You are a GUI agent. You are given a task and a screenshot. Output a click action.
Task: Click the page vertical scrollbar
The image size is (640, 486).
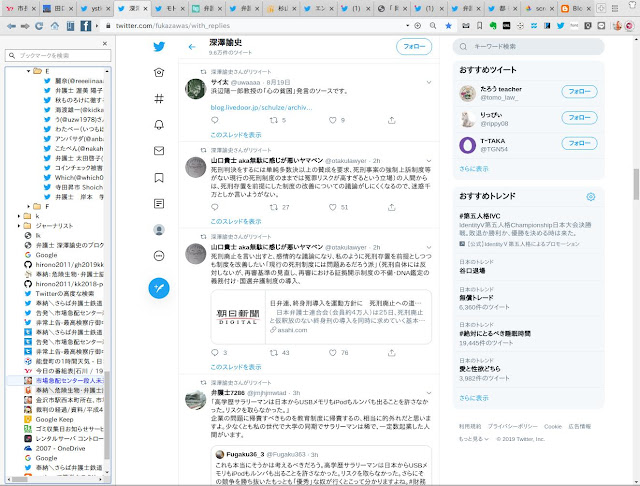tap(636, 184)
